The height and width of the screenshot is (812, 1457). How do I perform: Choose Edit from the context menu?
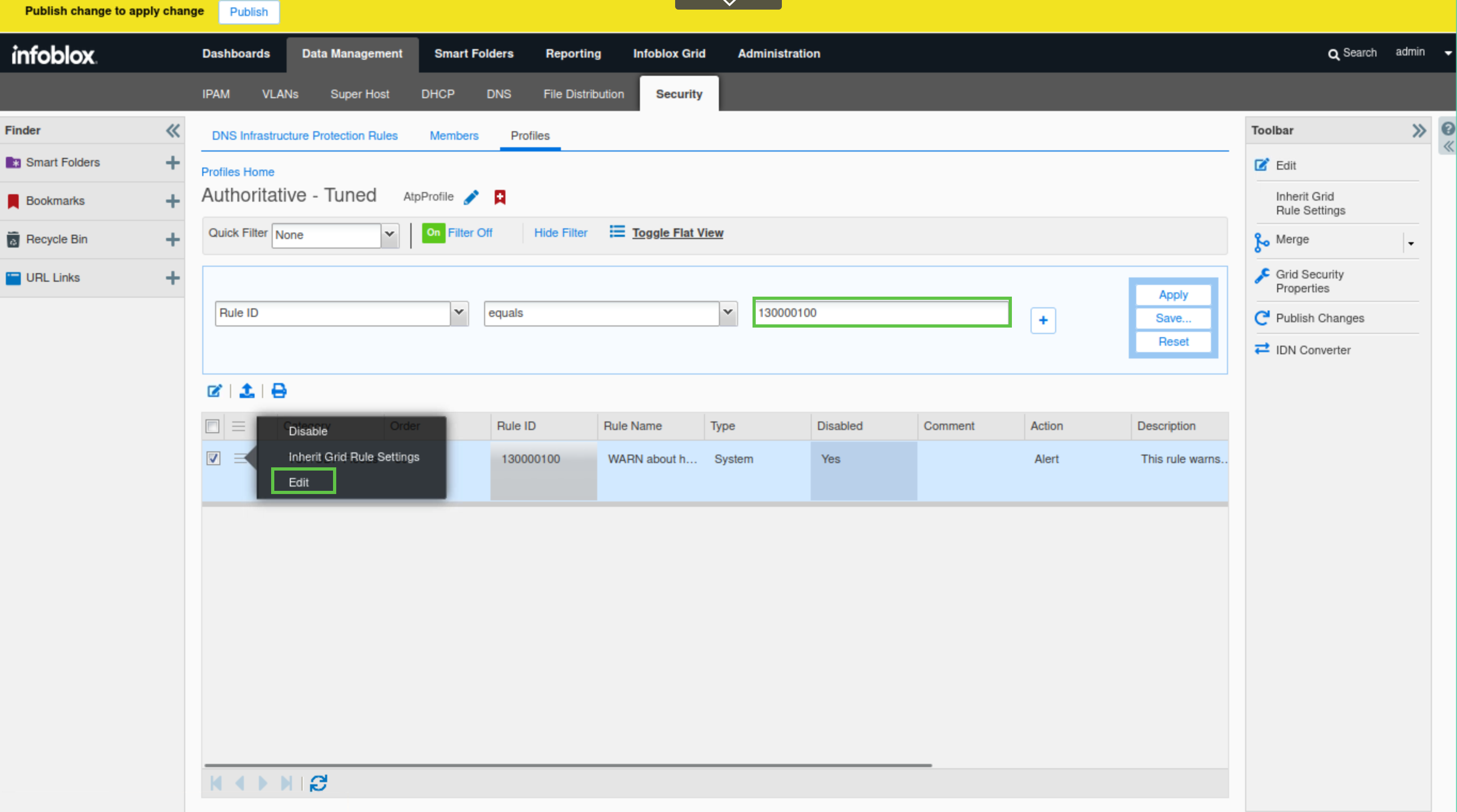[299, 482]
